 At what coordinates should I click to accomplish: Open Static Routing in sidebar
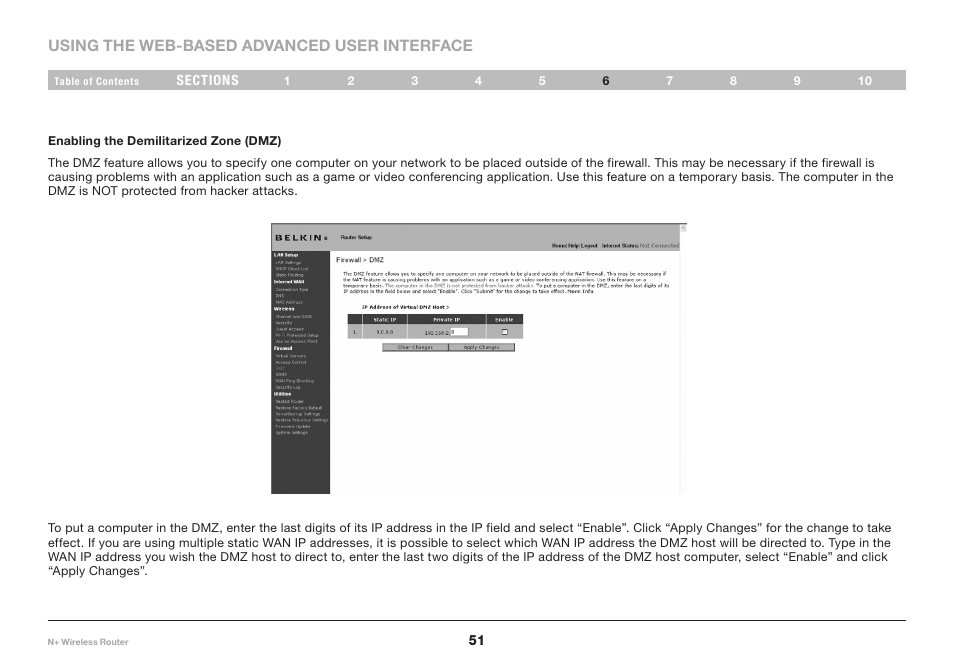click(289, 275)
